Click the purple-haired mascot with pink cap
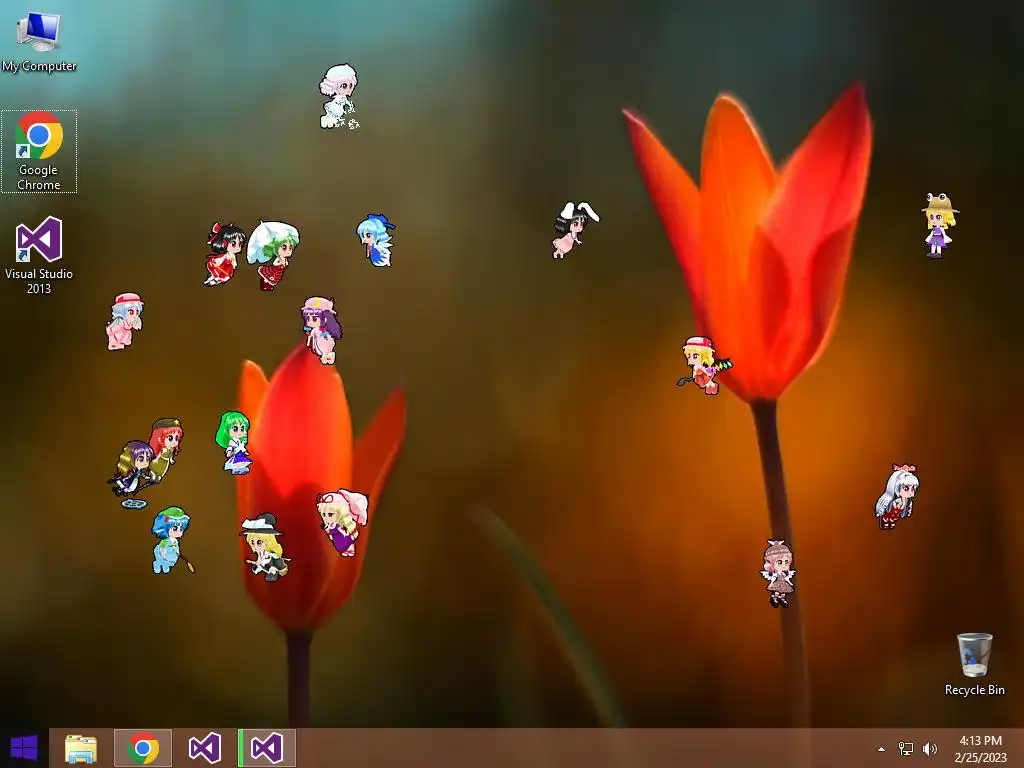The width and height of the screenshot is (1024, 768). coord(321,330)
